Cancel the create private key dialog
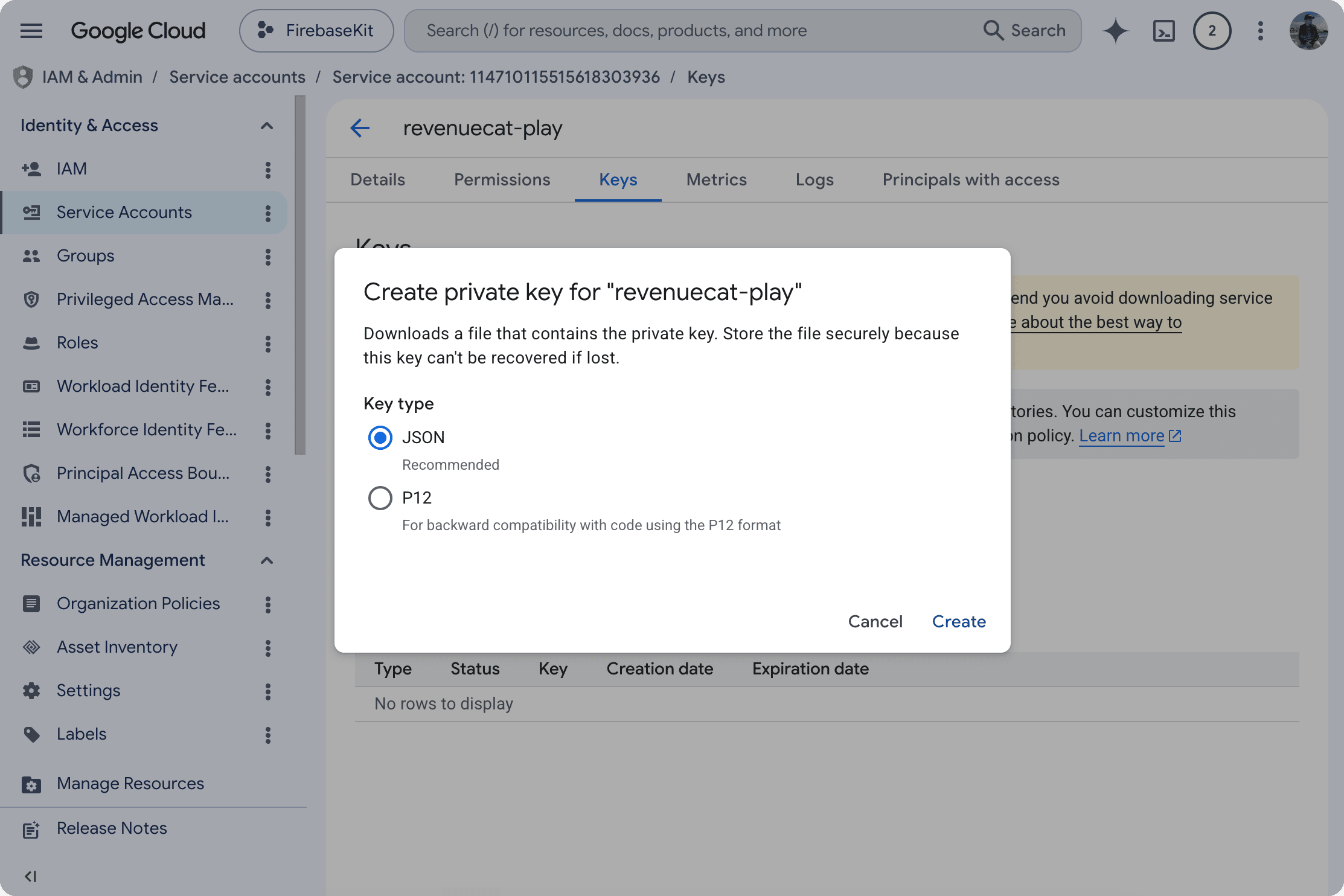The height and width of the screenshot is (896, 1344). pyautogui.click(x=875, y=621)
